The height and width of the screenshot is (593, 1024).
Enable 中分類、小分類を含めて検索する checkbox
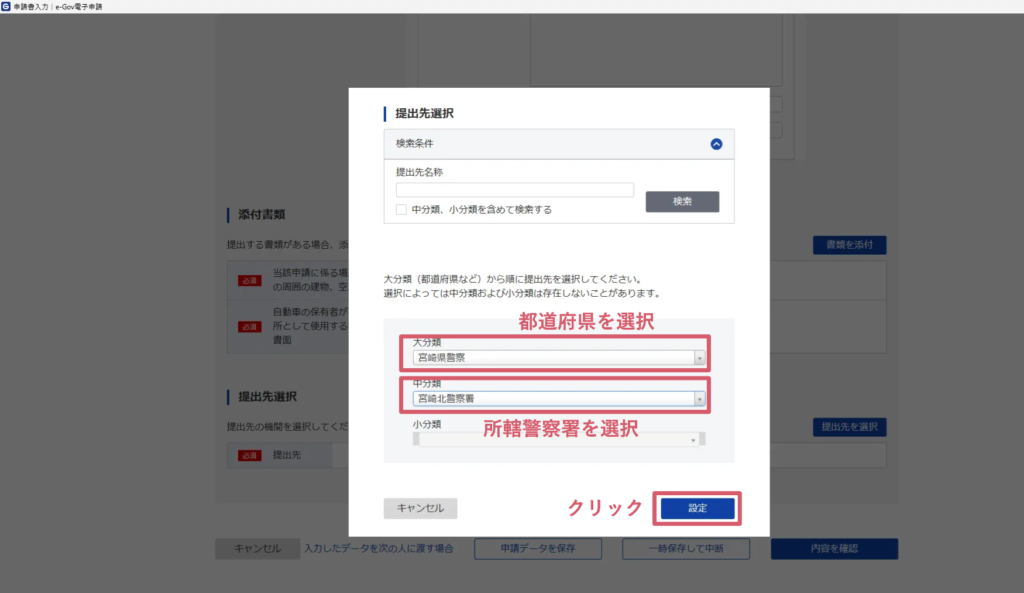[401, 210]
